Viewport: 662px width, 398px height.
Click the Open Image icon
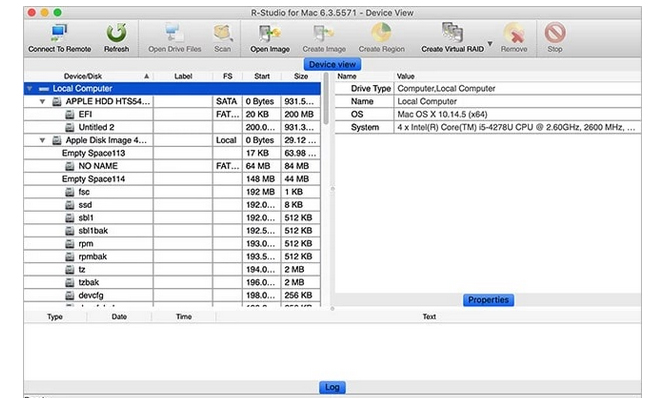269,33
